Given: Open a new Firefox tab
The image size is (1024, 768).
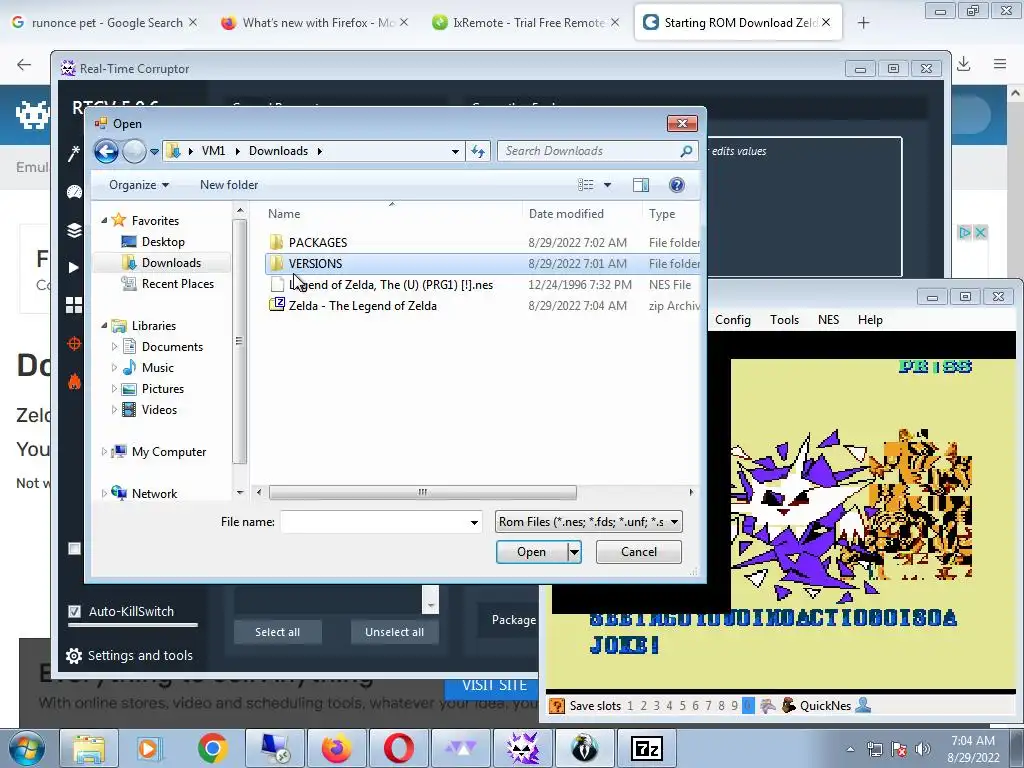Looking at the screenshot, I should pos(863,23).
